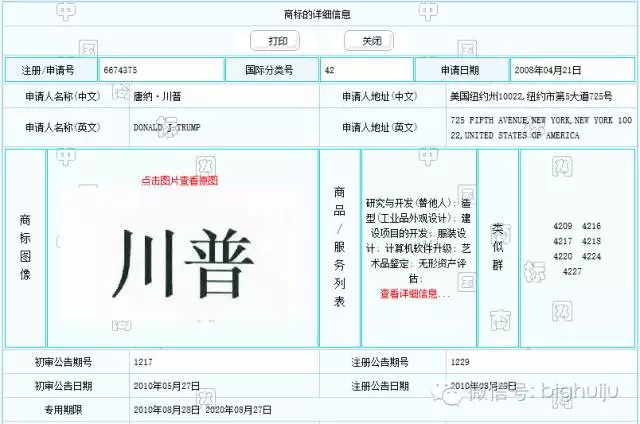The width and height of the screenshot is (640, 424).
Task: Click the 关闭 (Close) button
Action: point(371,41)
